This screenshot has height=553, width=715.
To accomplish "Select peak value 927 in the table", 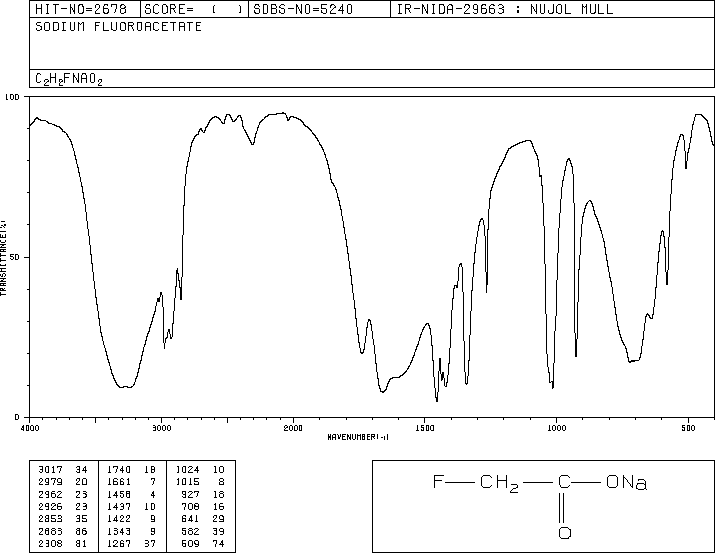I will [x=190, y=494].
